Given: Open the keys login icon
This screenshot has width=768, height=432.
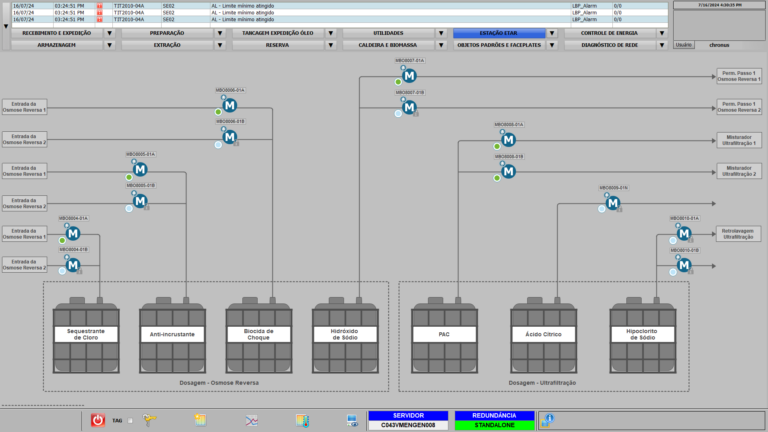Looking at the screenshot, I should coord(149,420).
